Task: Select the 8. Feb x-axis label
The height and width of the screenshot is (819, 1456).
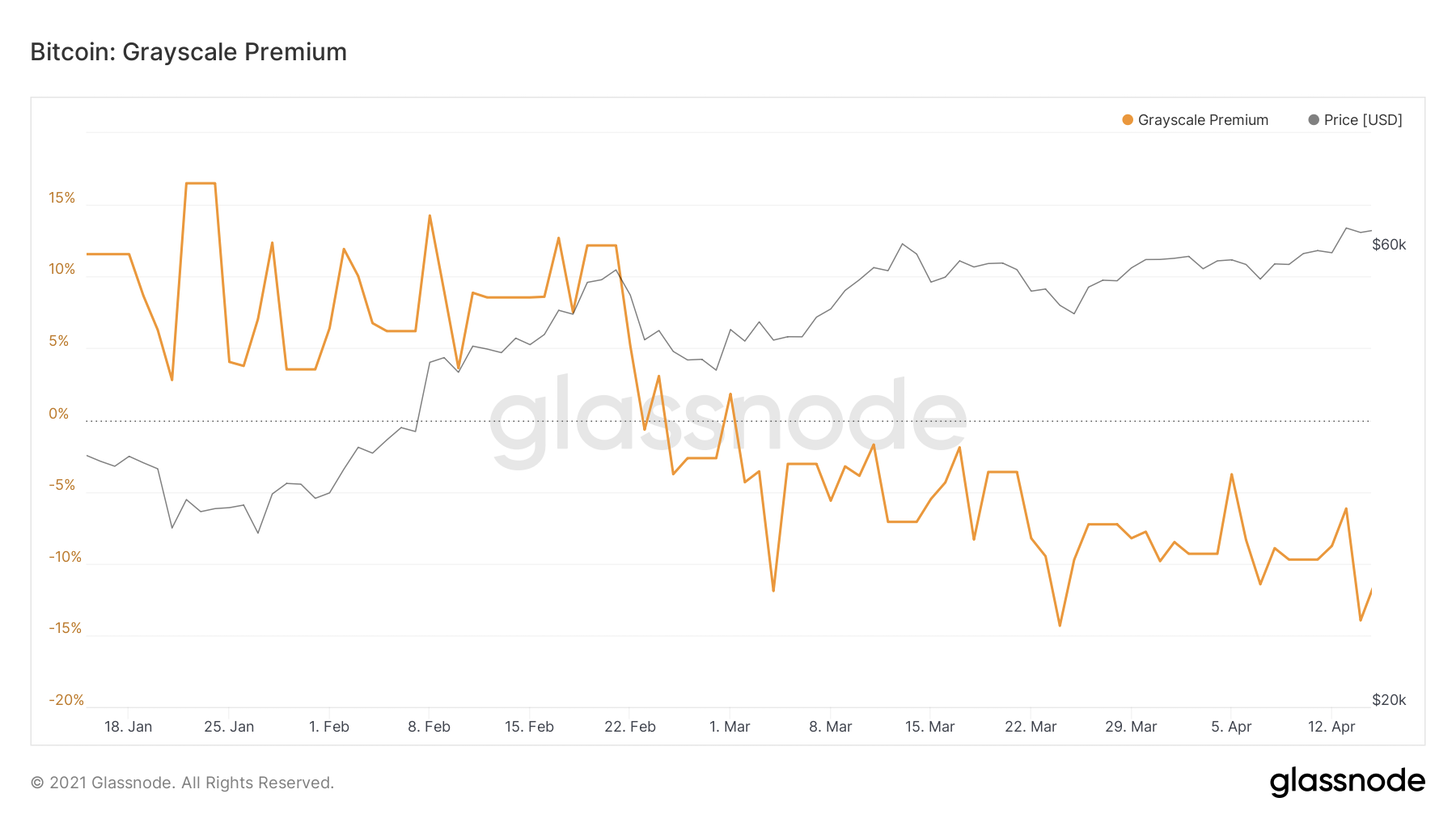Action: [428, 727]
